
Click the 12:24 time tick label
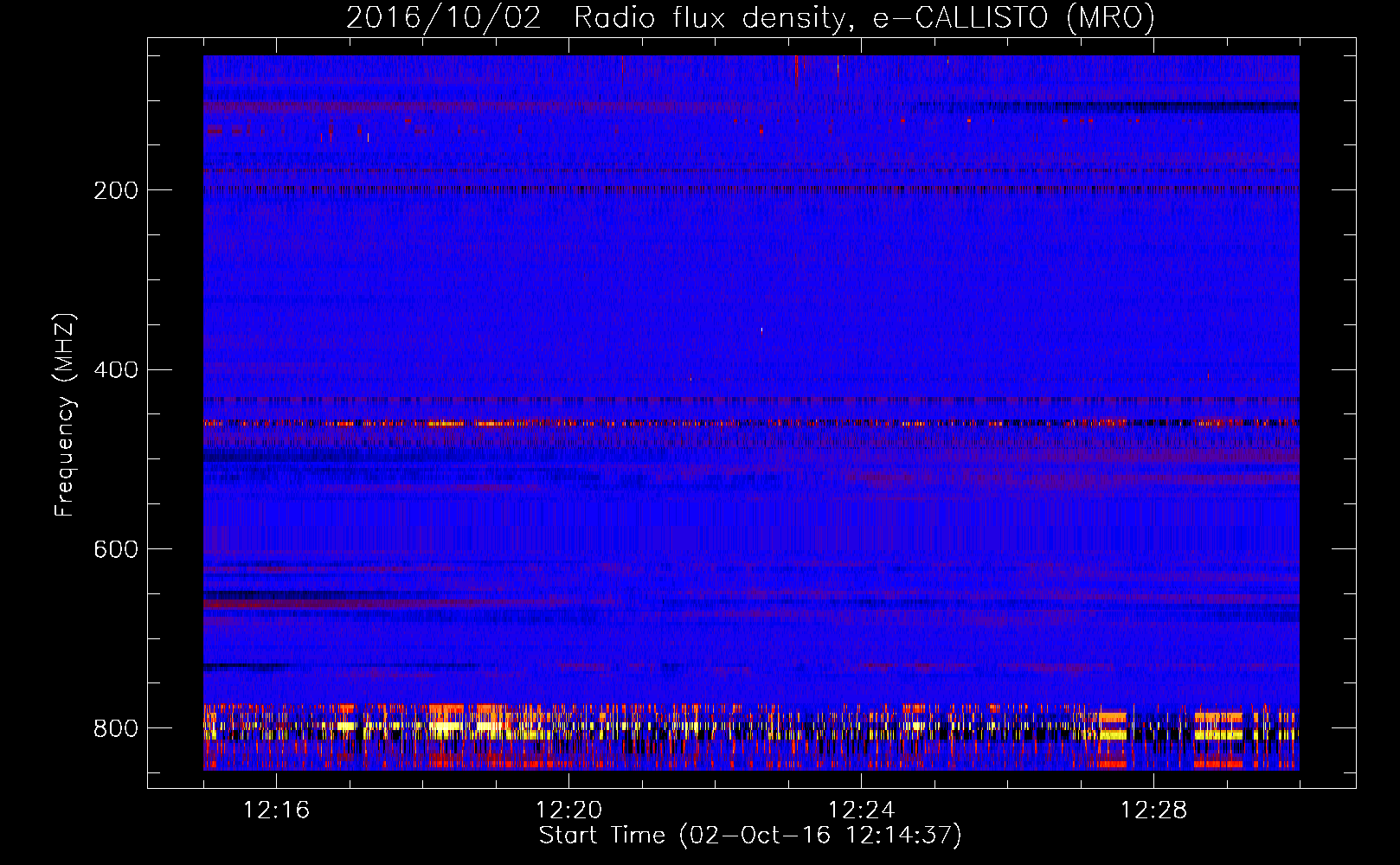861,811
